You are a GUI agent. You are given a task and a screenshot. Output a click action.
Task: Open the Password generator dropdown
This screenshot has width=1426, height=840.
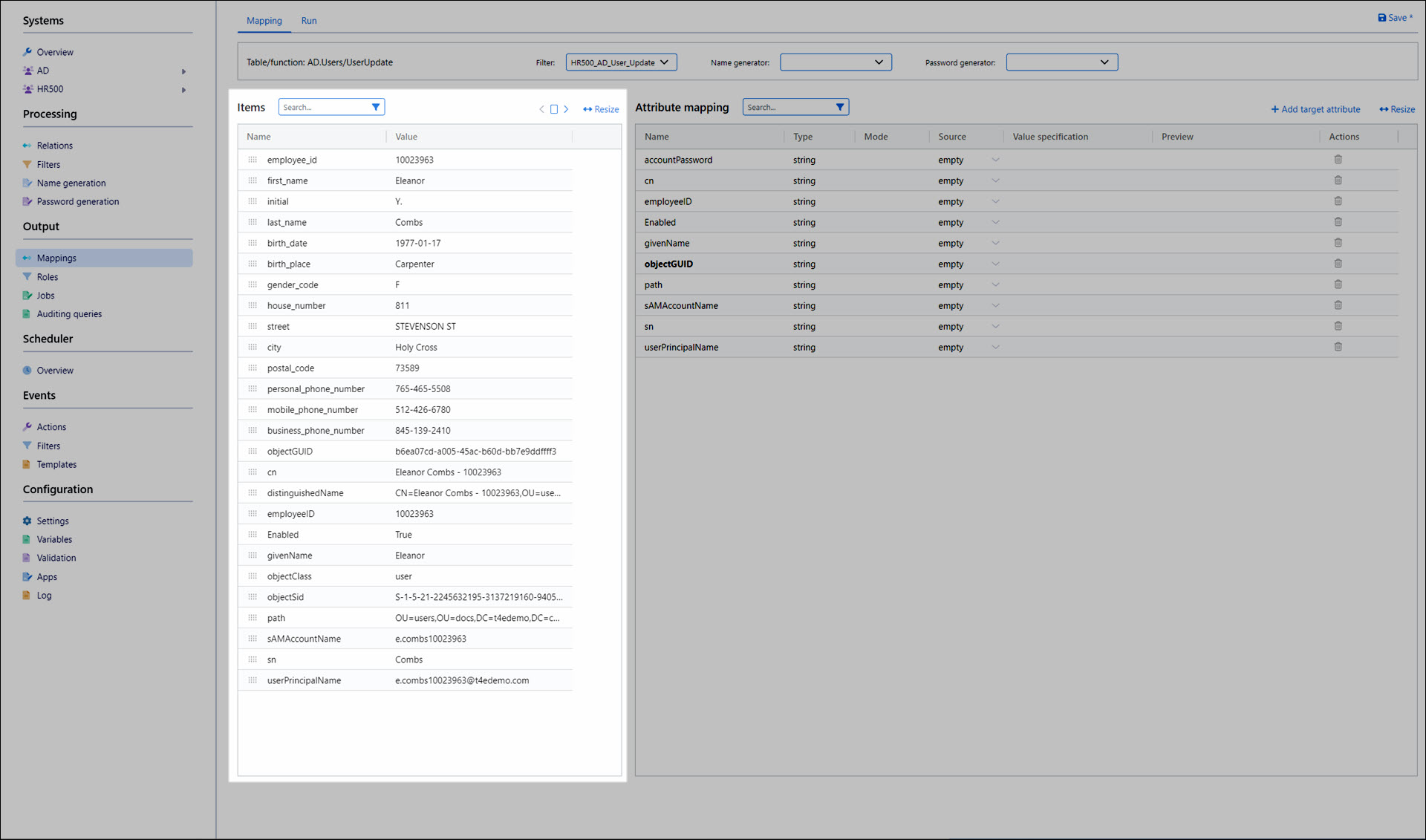point(1061,62)
